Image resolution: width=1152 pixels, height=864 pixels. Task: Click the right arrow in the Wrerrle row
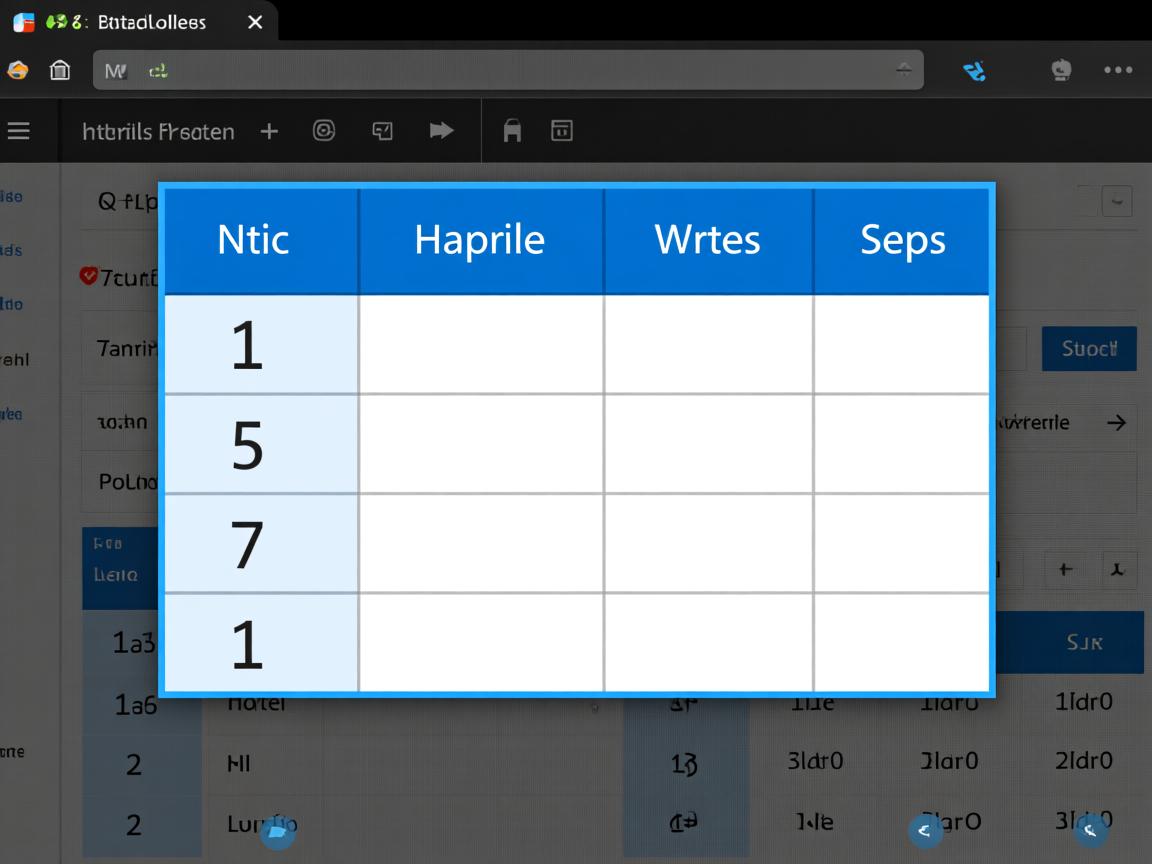pyautogui.click(x=1116, y=423)
